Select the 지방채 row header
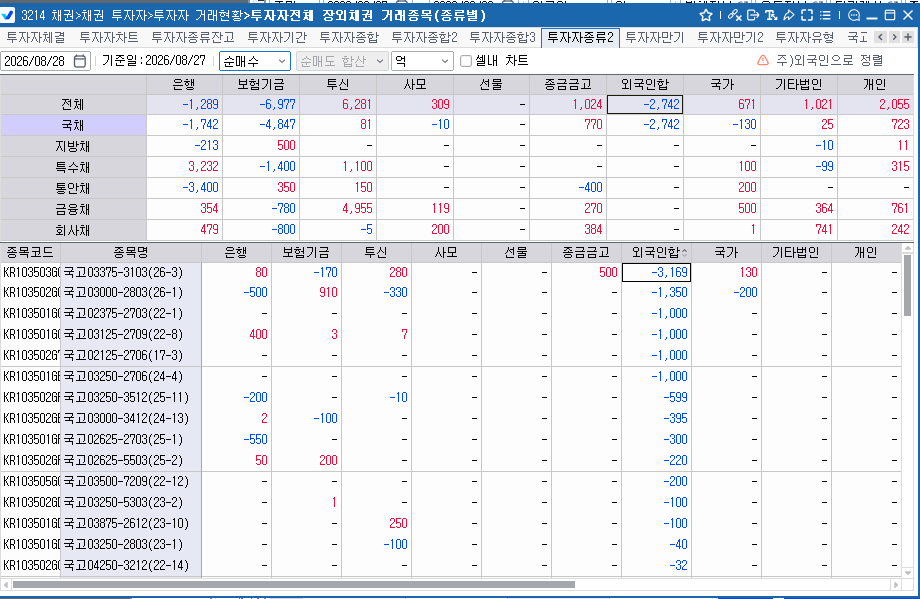Image resolution: width=920 pixels, height=599 pixels. pyautogui.click(x=73, y=146)
